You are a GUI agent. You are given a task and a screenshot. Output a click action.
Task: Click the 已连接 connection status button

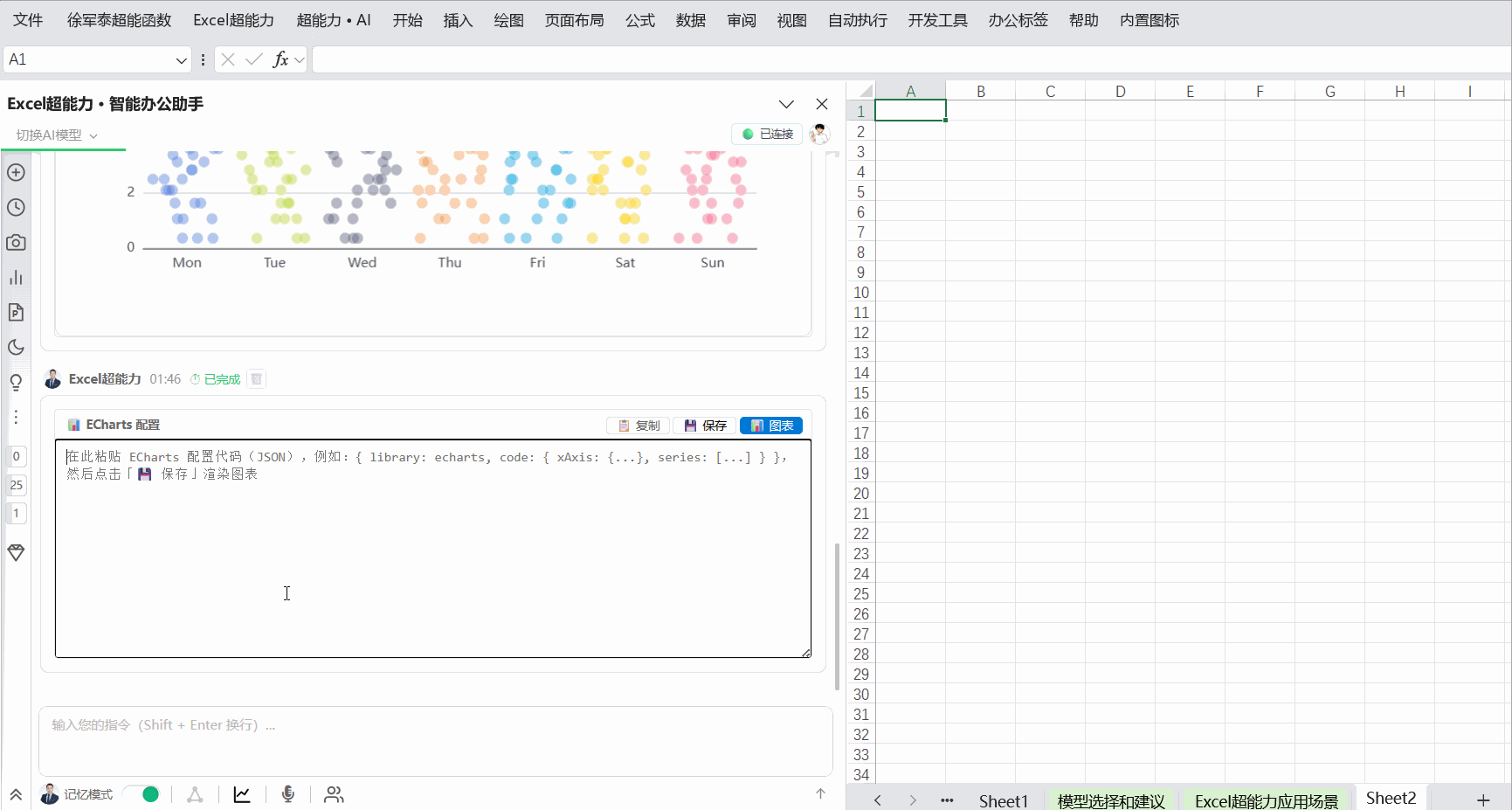point(767,134)
